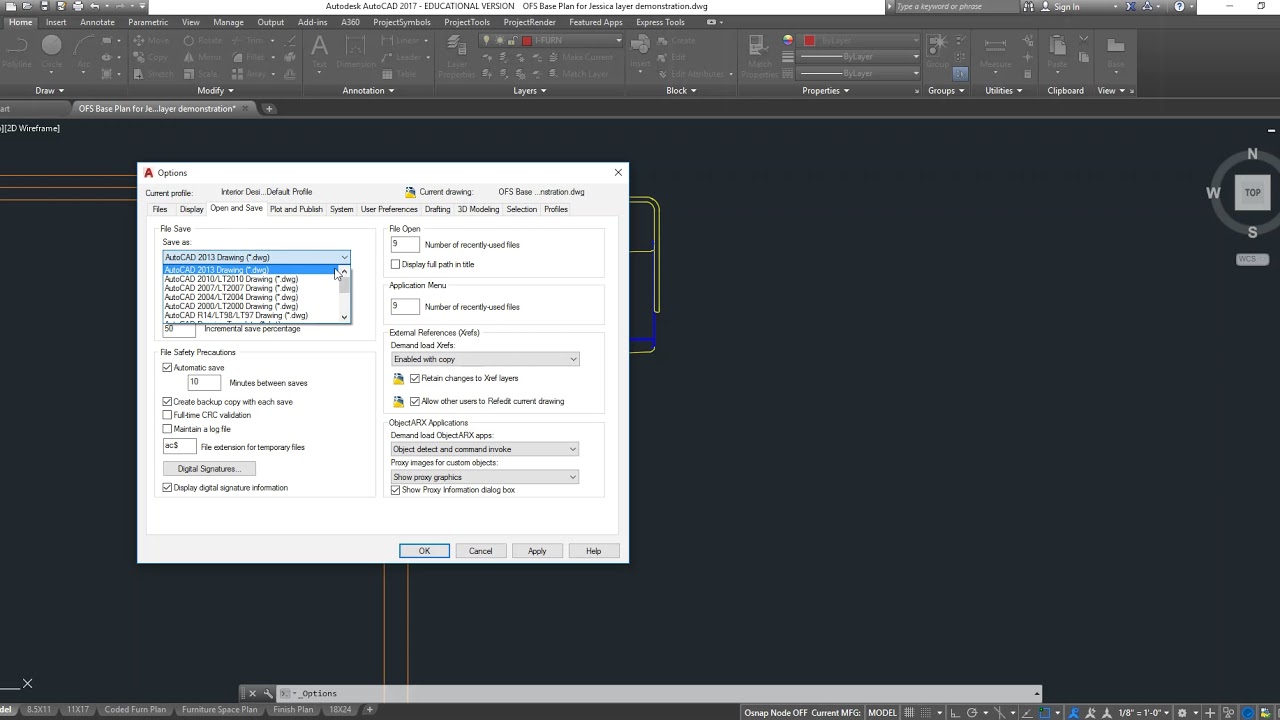Click the Match Properties icon

pos(760,57)
